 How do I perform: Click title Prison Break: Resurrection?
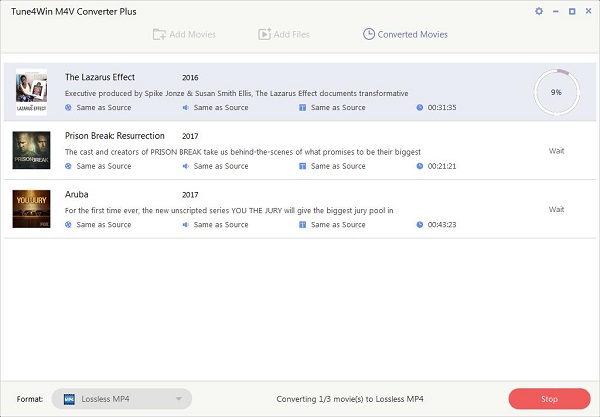(115, 136)
